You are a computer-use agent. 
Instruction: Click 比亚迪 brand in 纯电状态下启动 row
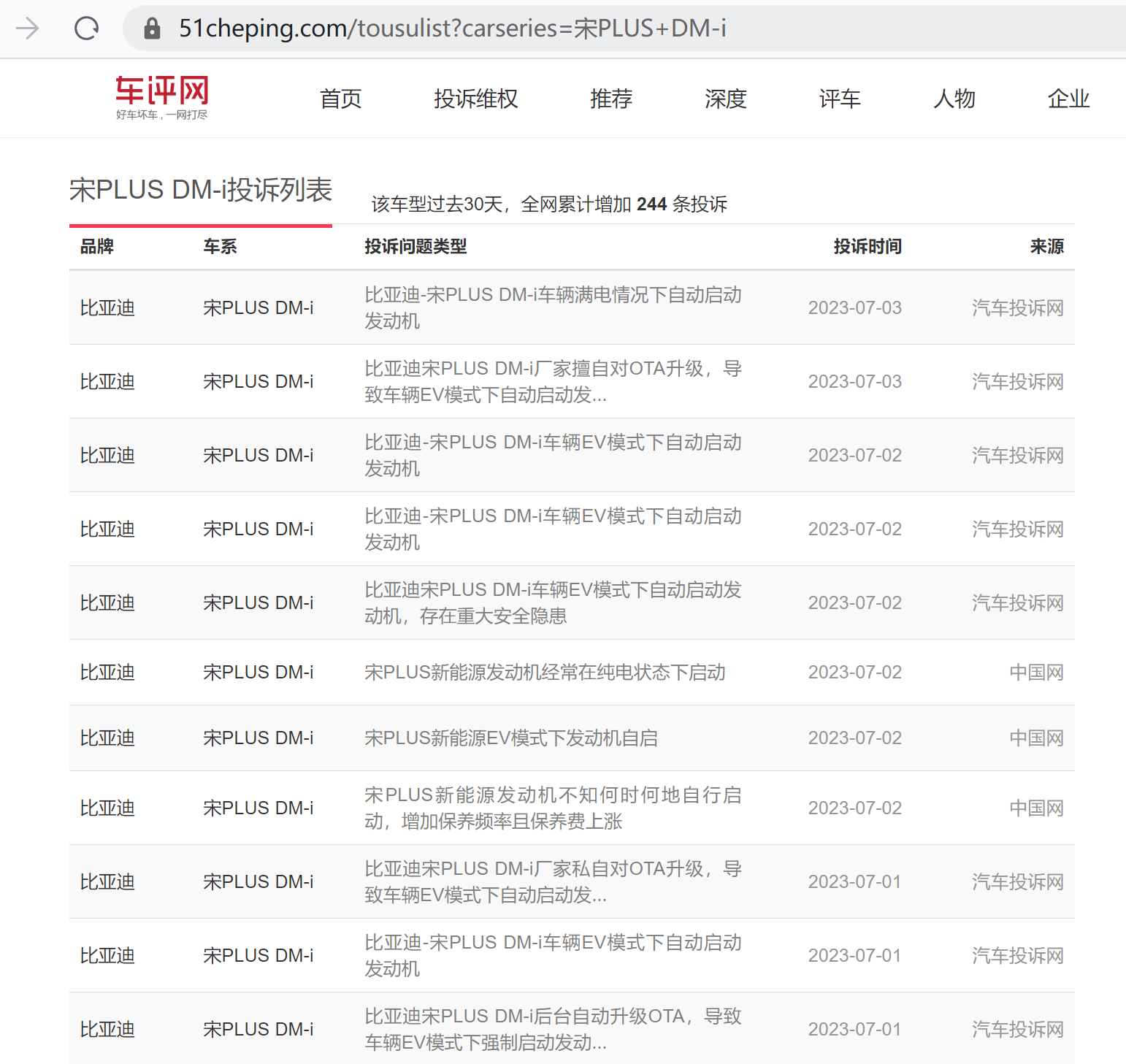[x=107, y=673]
